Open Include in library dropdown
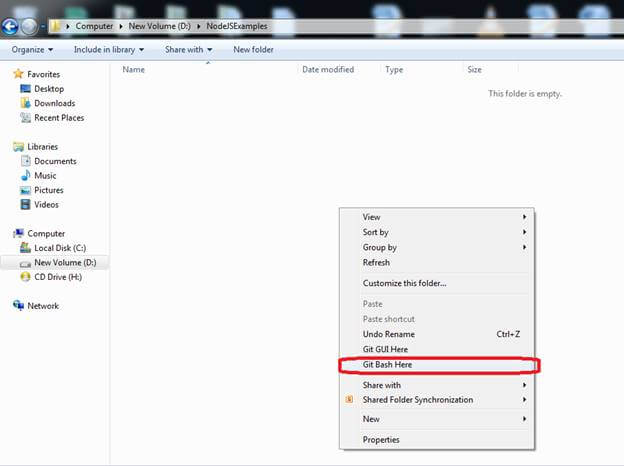The height and width of the screenshot is (466, 624). tap(109, 50)
